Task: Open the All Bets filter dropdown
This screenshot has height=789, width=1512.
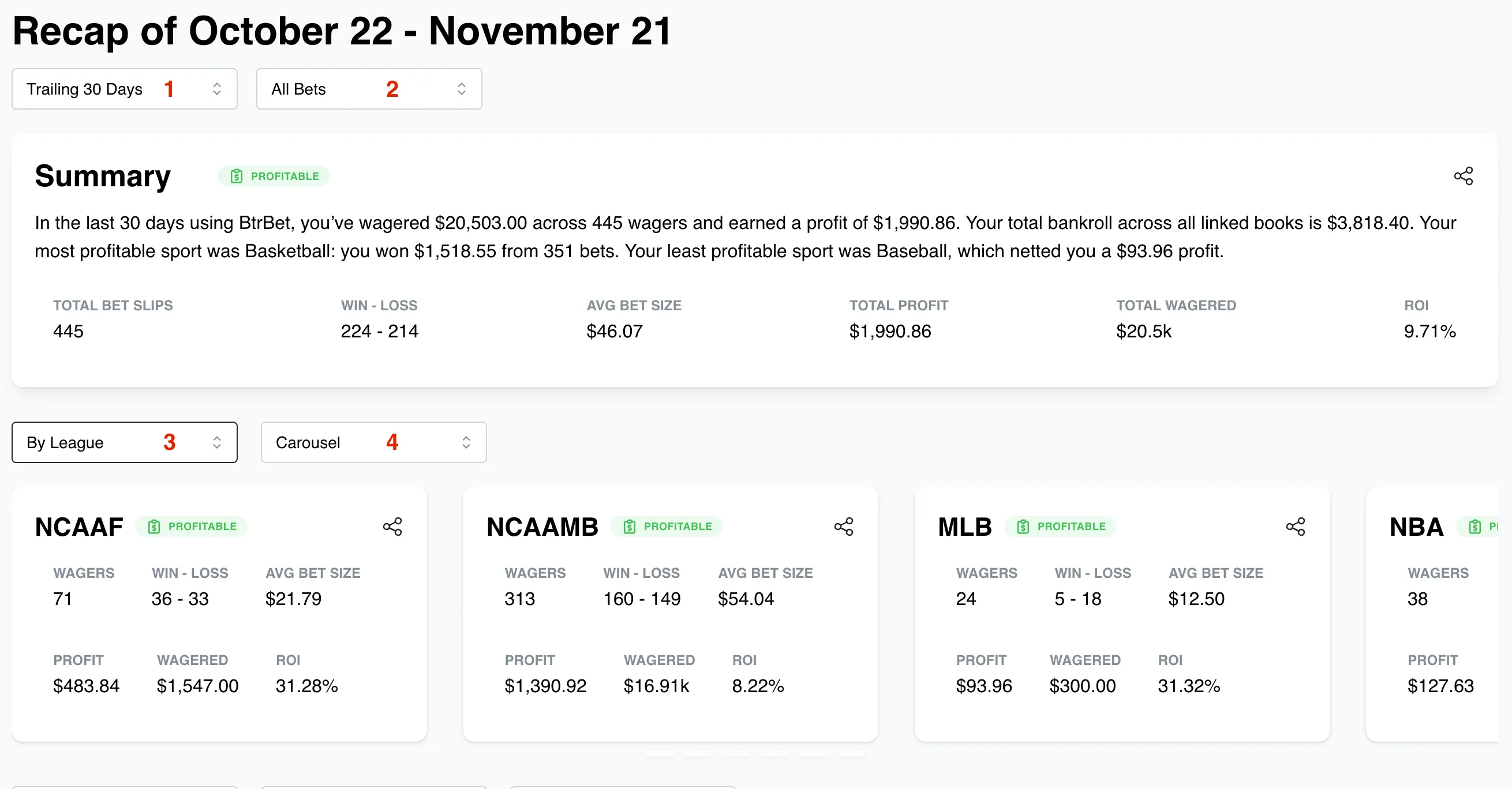Action: (369, 89)
